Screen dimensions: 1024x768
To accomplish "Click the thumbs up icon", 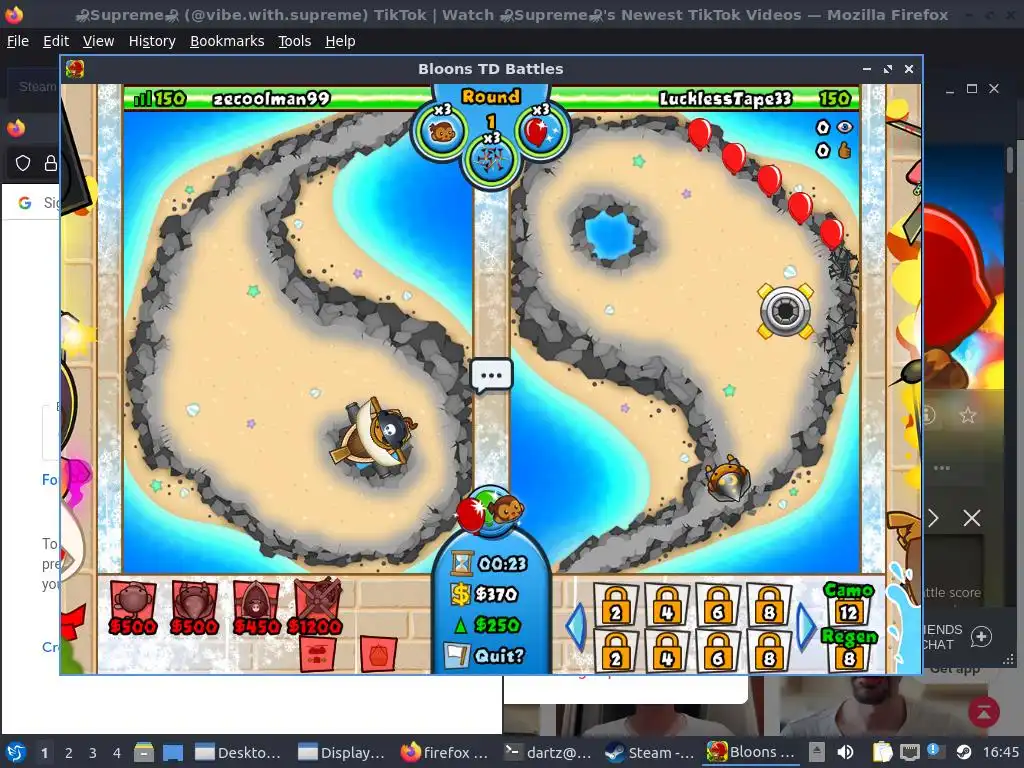I will (845, 151).
